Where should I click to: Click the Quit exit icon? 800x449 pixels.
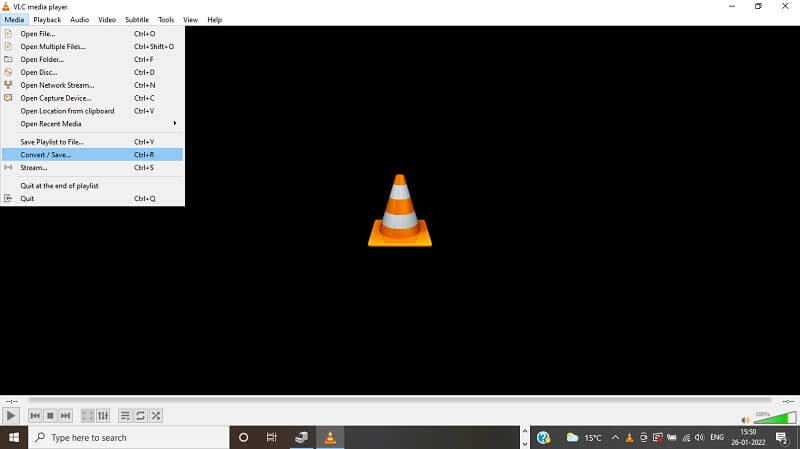pyautogui.click(x=8, y=198)
